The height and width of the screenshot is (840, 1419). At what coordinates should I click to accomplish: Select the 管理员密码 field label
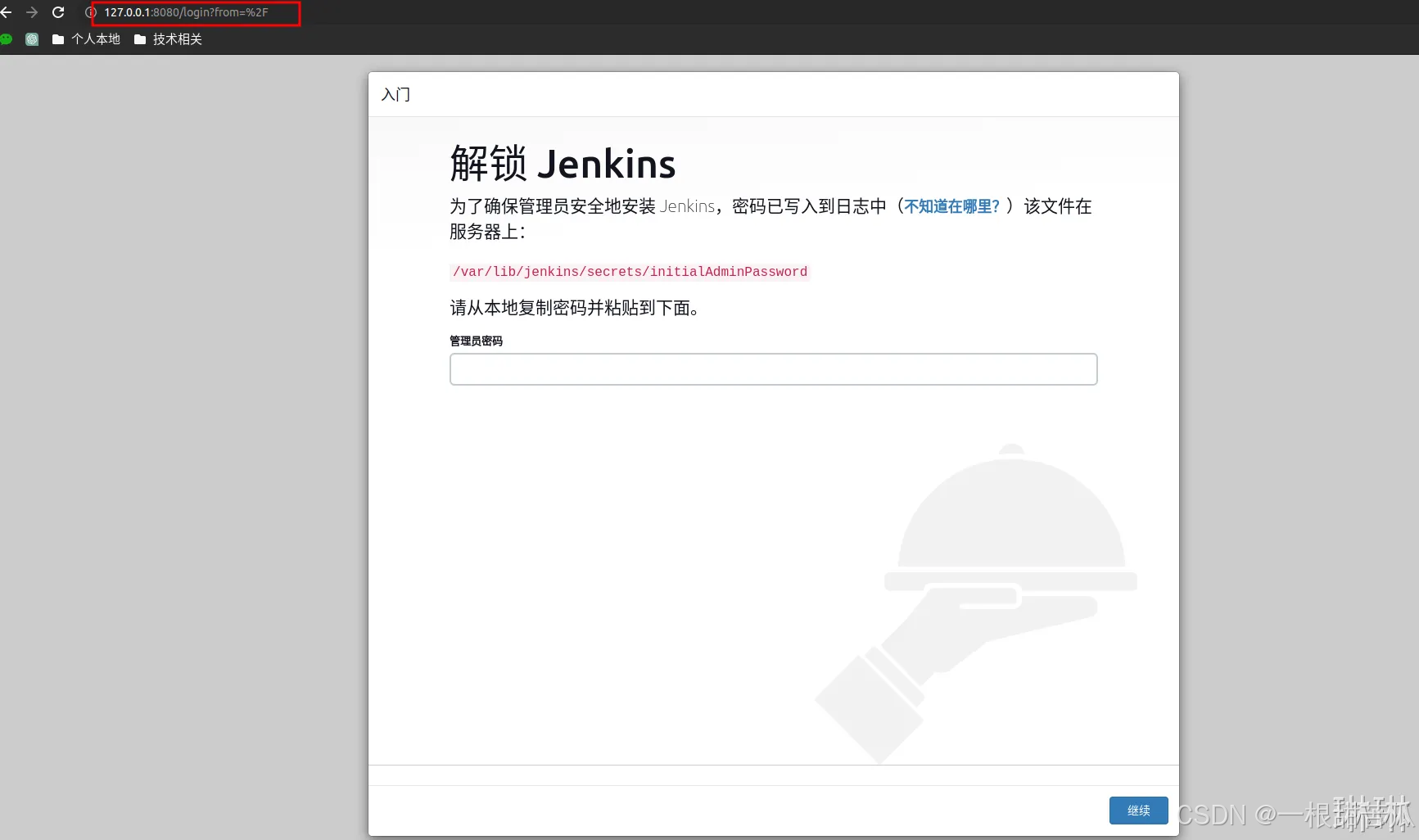tap(476, 341)
